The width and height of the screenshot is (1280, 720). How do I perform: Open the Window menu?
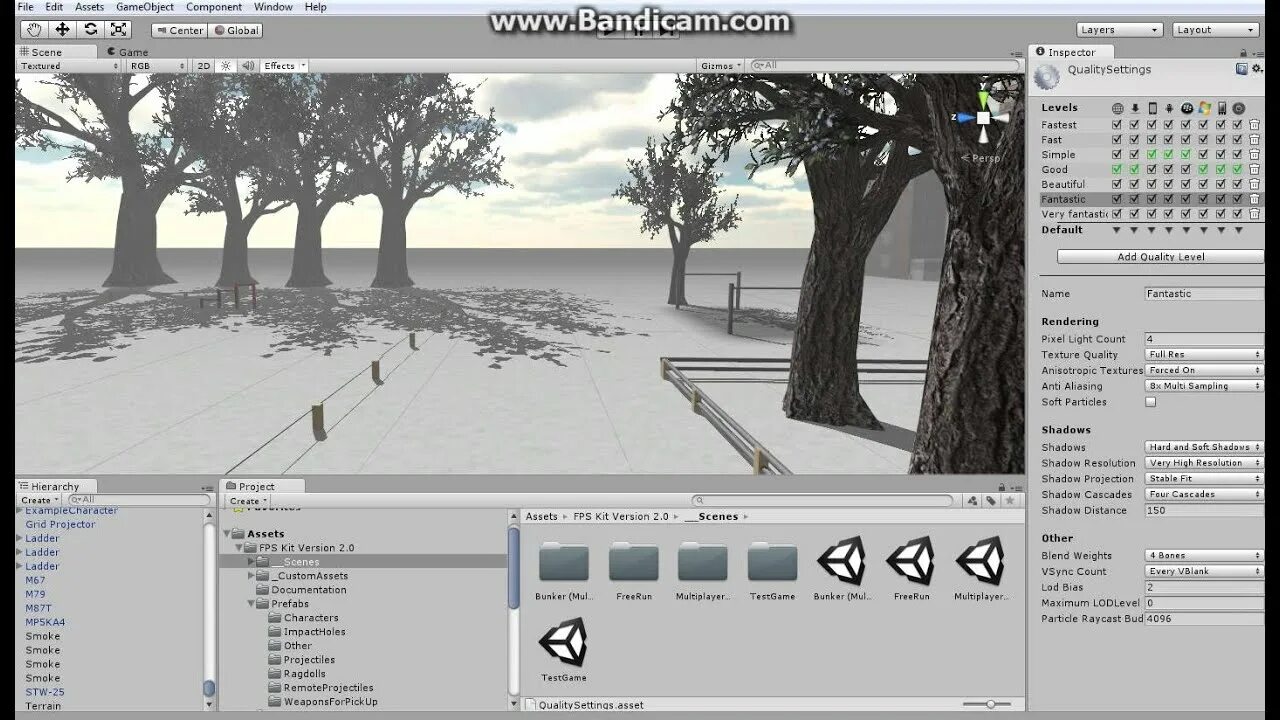pos(273,7)
